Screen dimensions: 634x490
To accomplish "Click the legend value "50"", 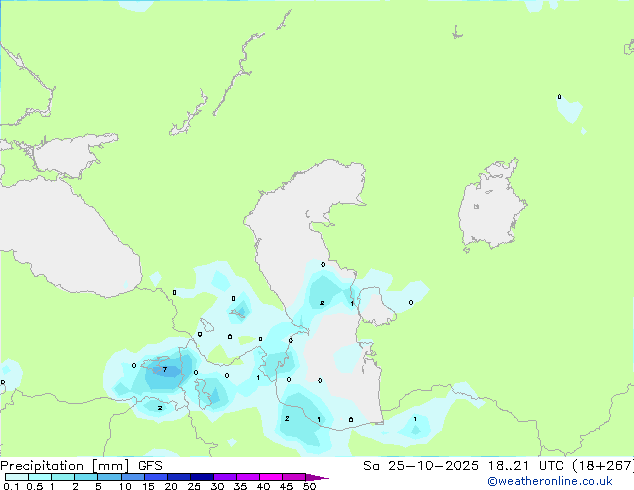I will tap(309, 486).
